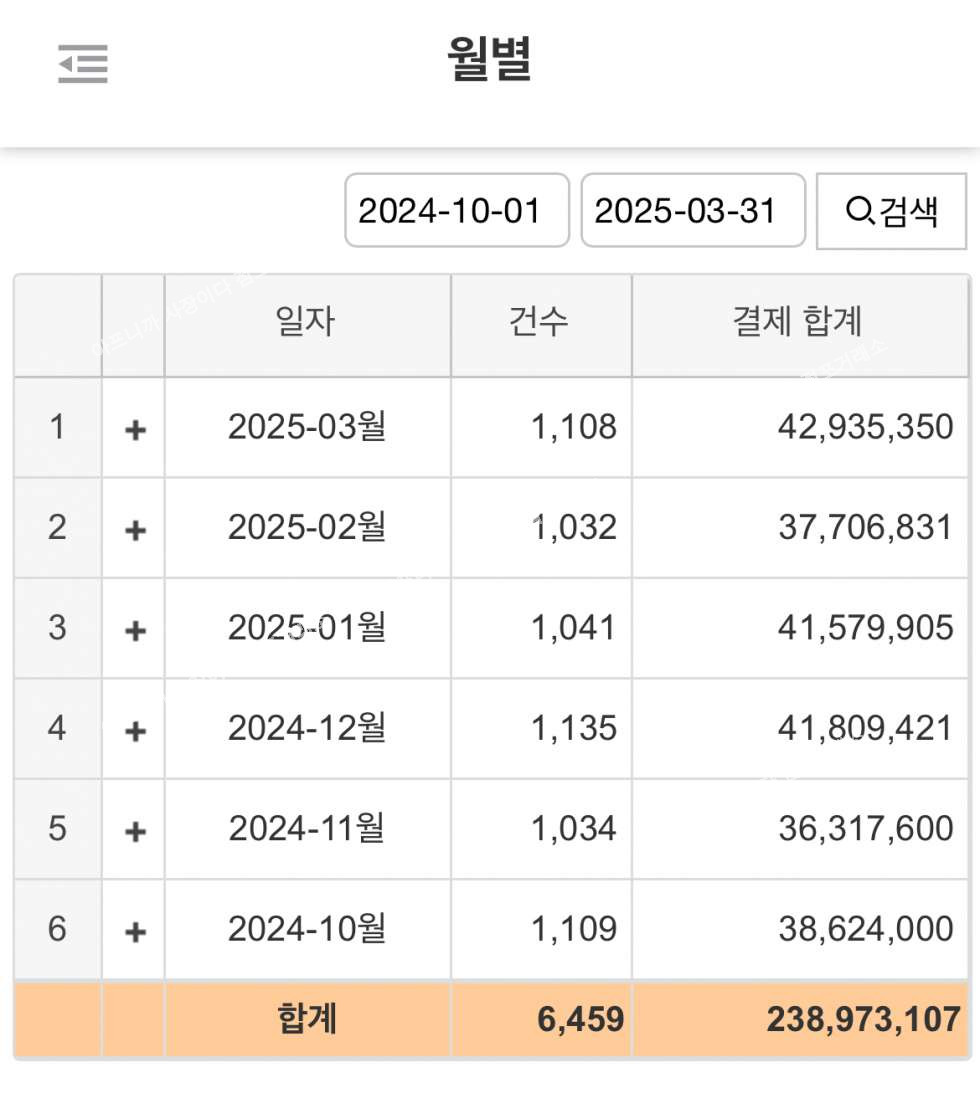Image resolution: width=980 pixels, height=1093 pixels.
Task: Sort by the 결제 합계 column header
Action: [798, 322]
